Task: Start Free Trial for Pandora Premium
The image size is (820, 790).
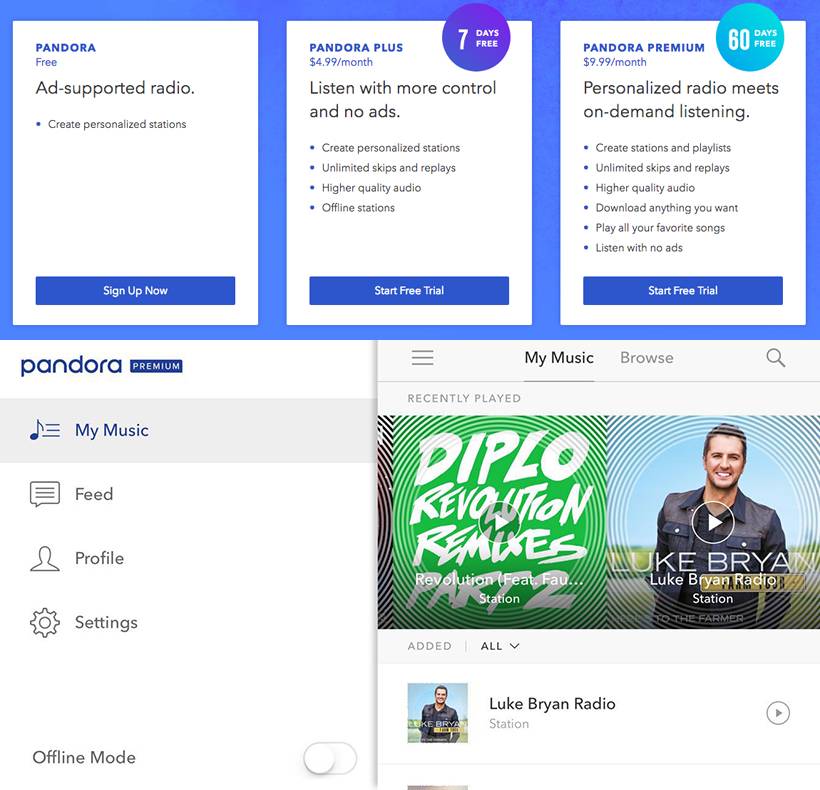Action: coord(683,291)
